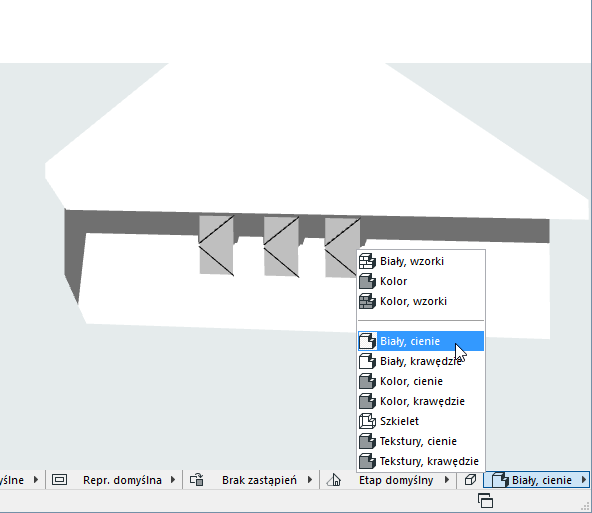Click the renovation filter house icon

pos(334,480)
